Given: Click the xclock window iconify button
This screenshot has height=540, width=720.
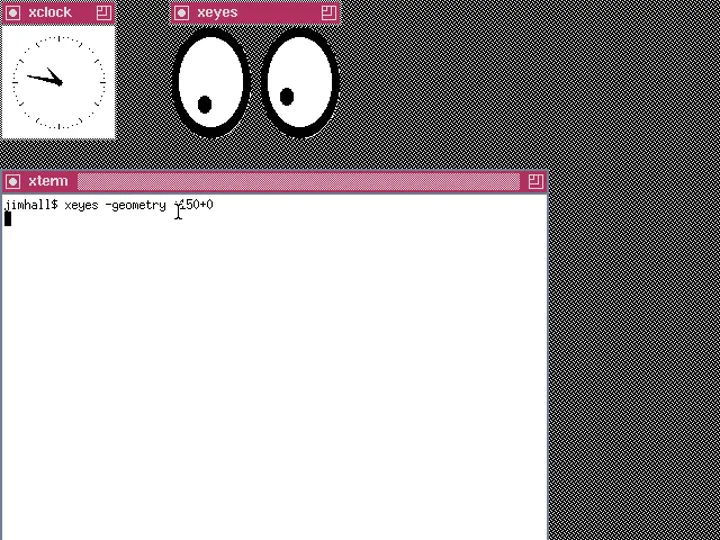Looking at the screenshot, I should coord(13,13).
